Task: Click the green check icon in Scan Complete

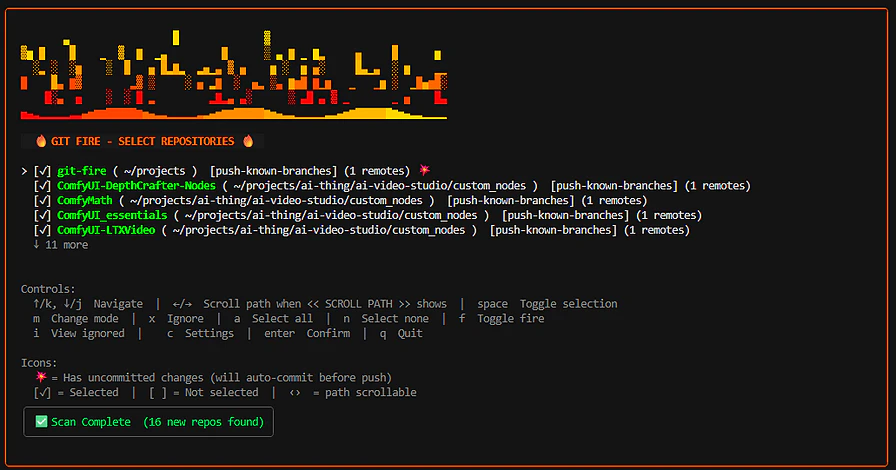Action: 41,422
